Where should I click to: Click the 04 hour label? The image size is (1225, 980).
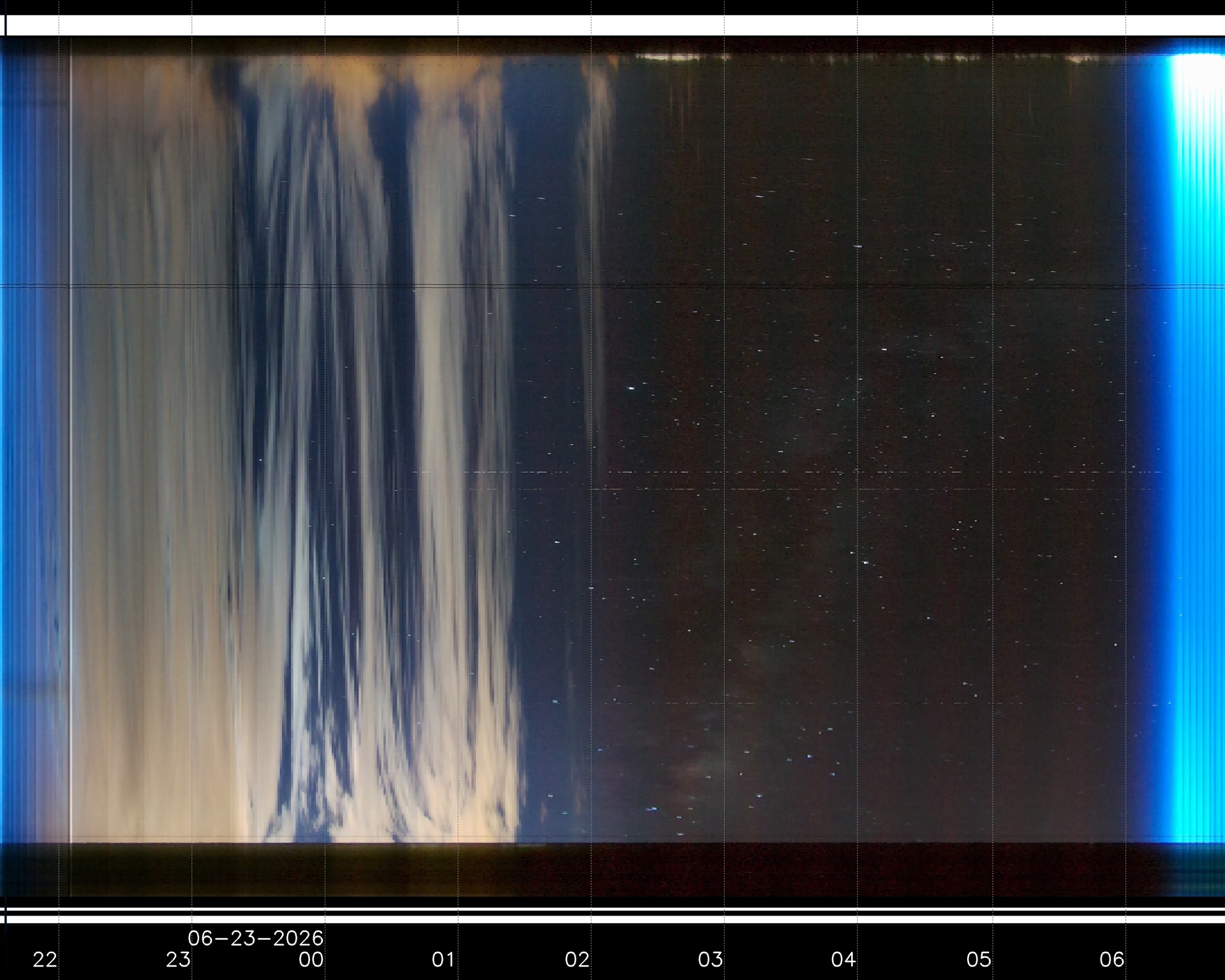click(843, 960)
